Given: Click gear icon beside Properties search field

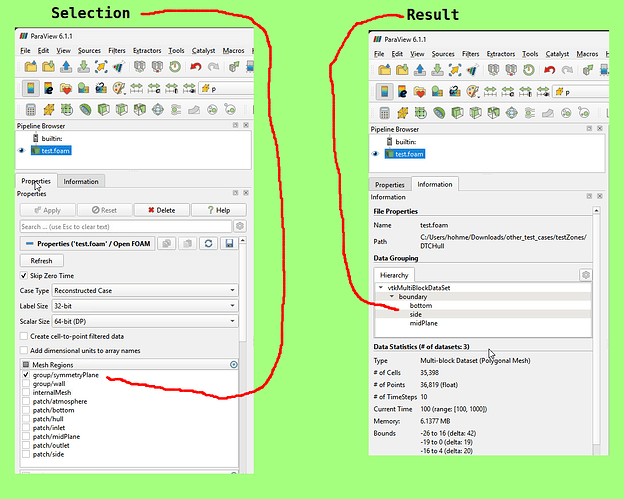Looking at the screenshot, I should 240,226.
